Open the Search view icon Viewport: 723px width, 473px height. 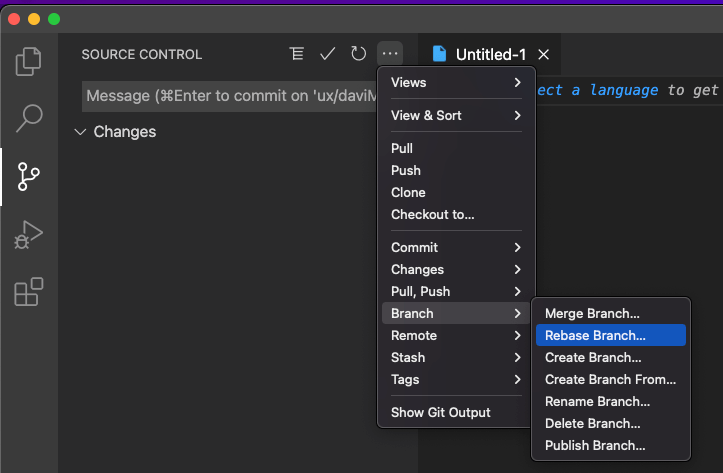(x=29, y=119)
